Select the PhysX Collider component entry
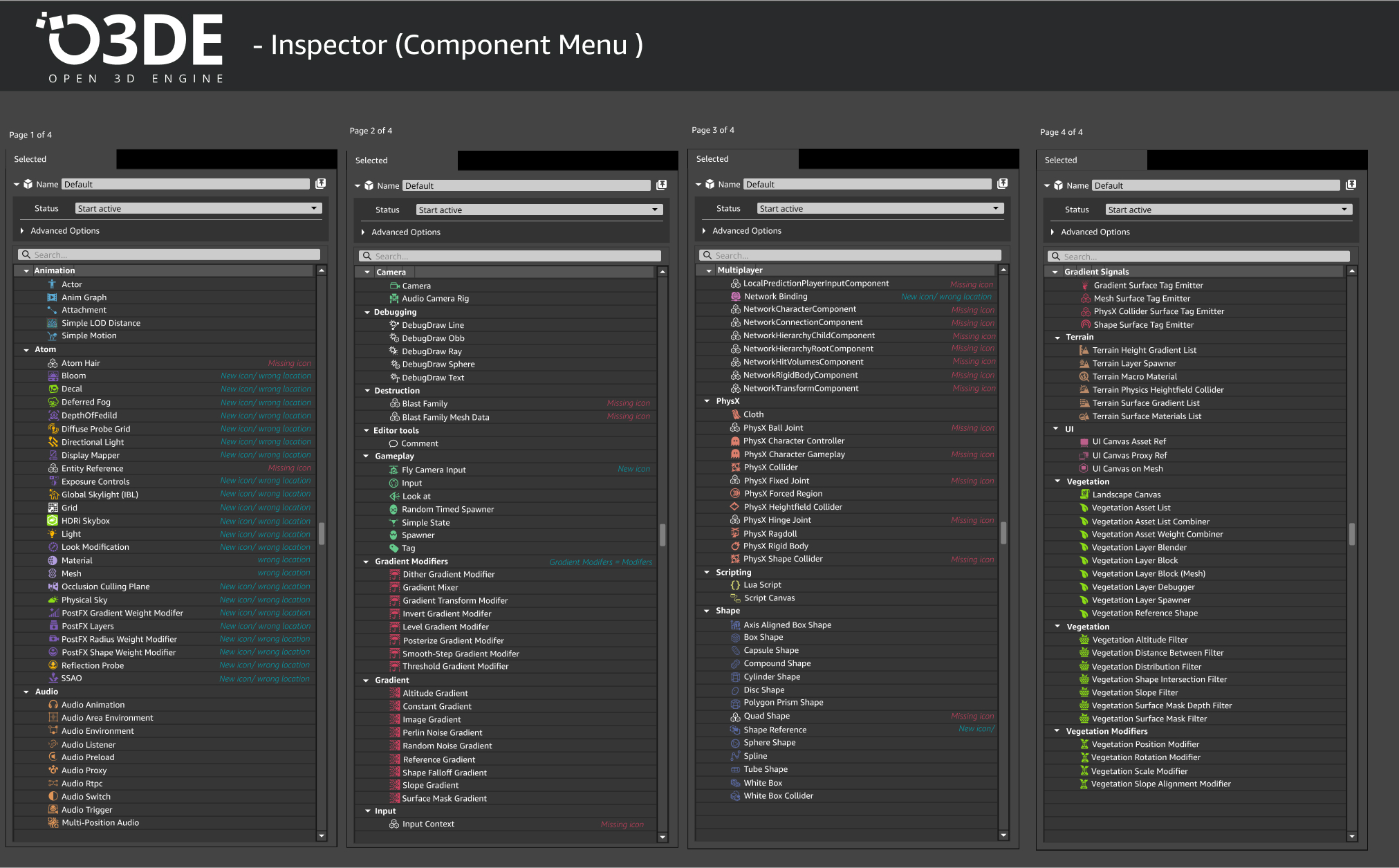 pyautogui.click(x=770, y=468)
